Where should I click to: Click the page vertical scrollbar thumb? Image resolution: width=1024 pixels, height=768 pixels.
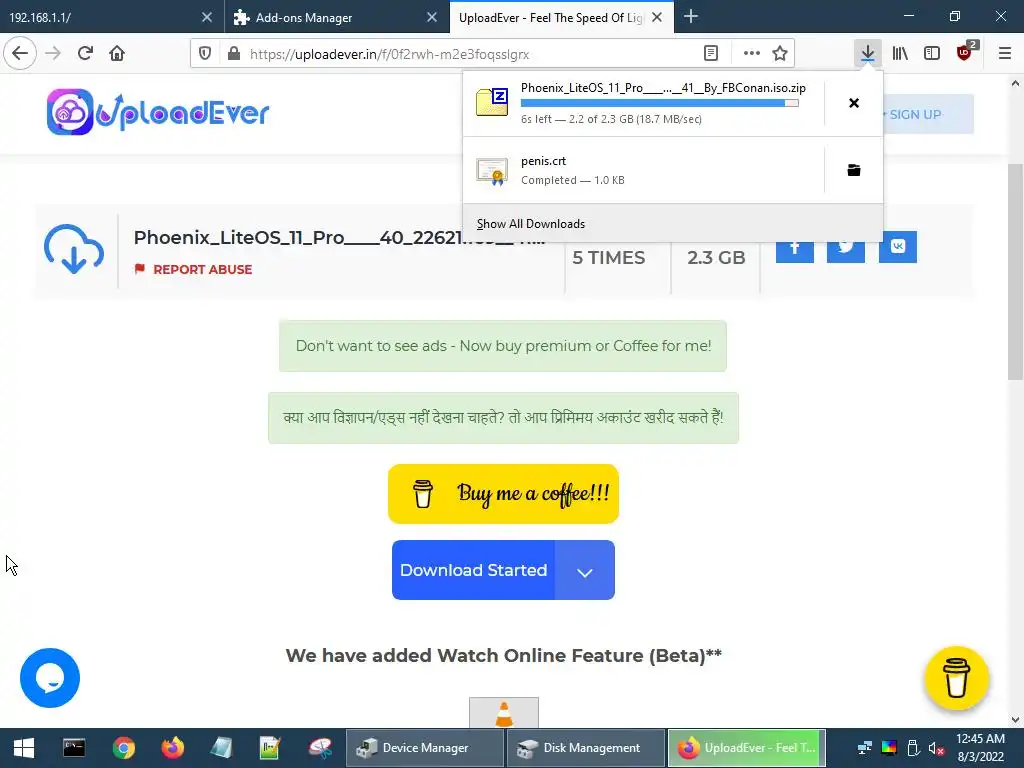1015,271
